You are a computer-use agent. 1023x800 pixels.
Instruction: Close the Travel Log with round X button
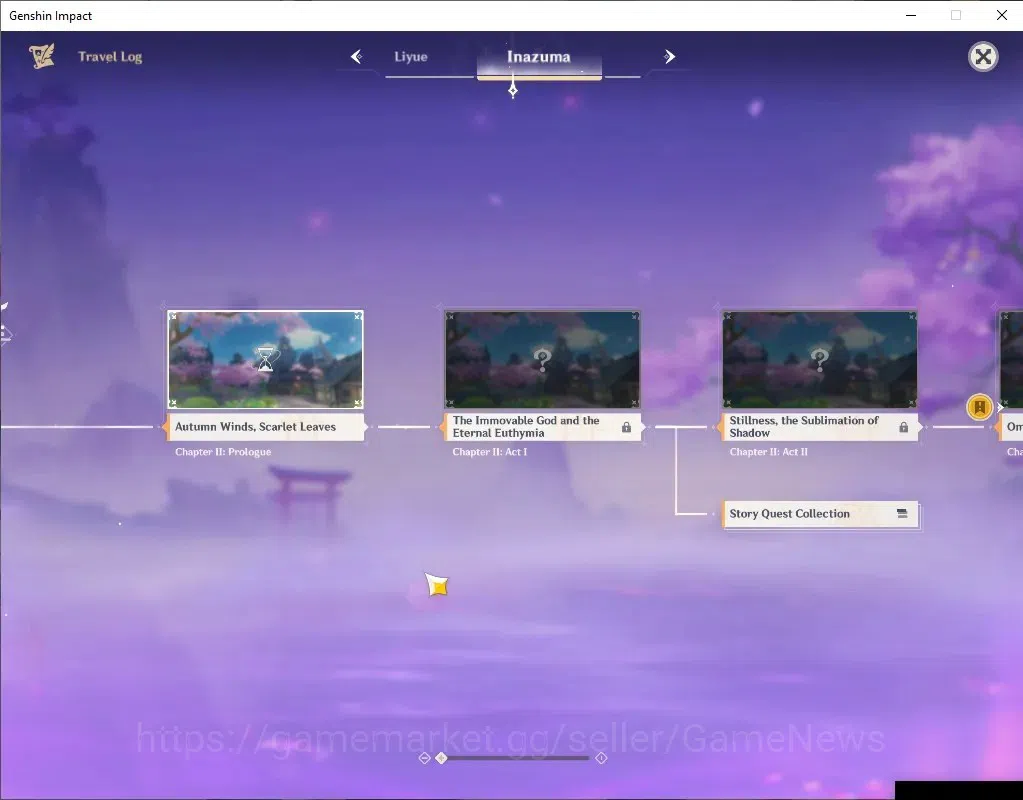[983, 57]
